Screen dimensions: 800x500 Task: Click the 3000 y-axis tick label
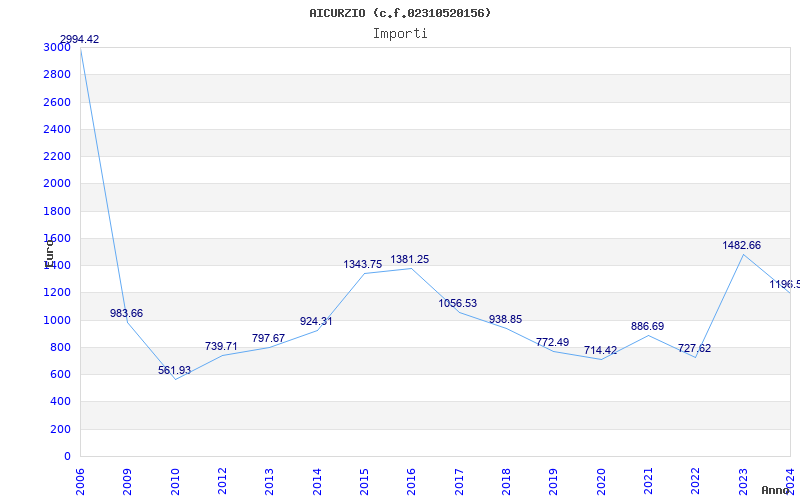57,47
